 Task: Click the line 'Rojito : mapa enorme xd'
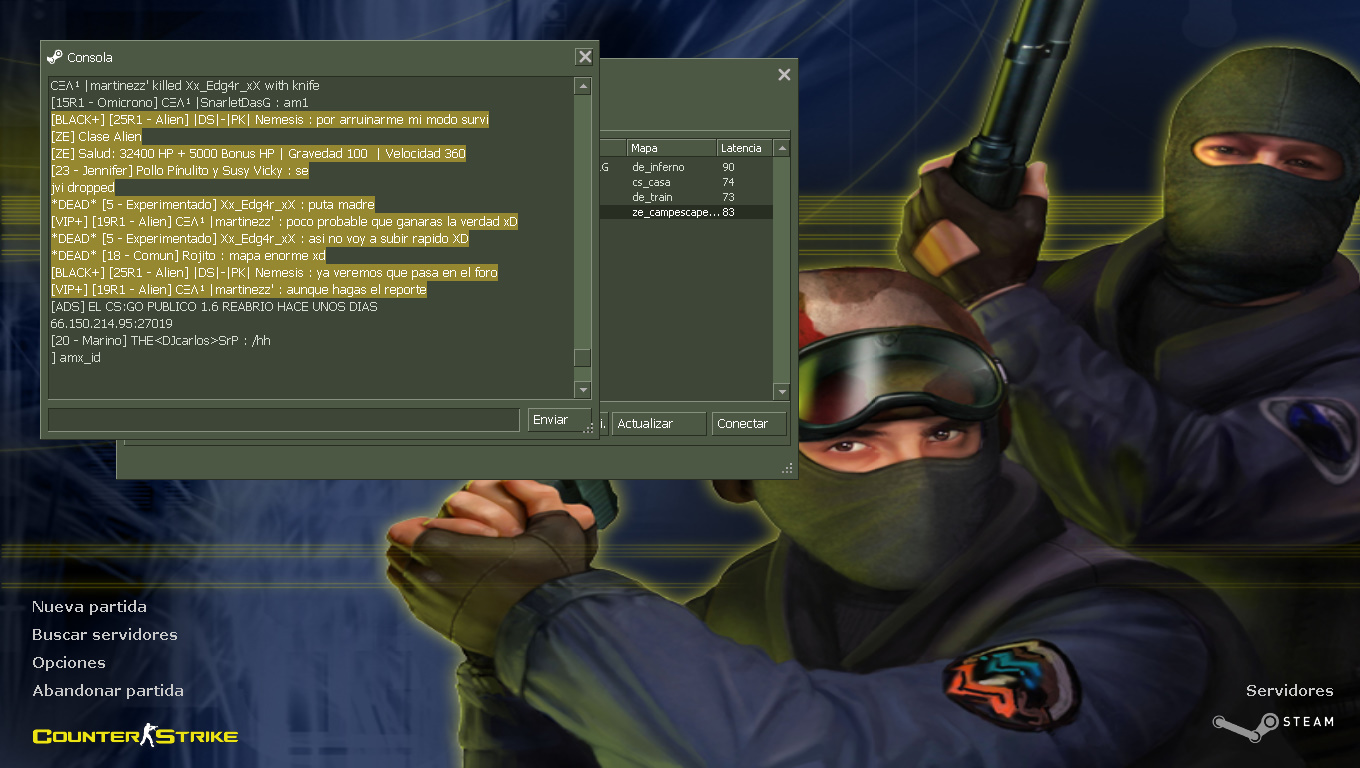tap(188, 256)
